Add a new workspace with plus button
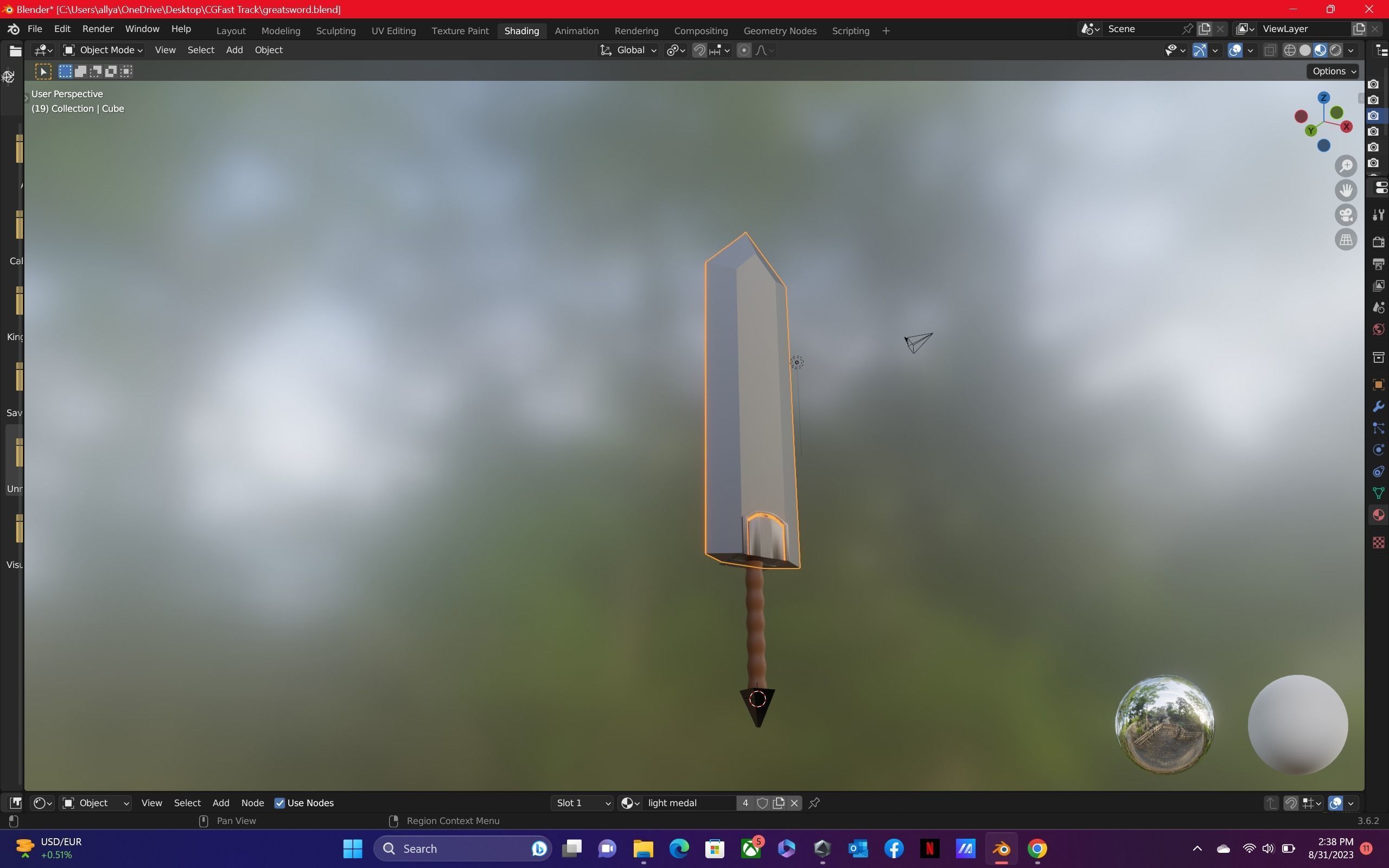 (x=885, y=31)
